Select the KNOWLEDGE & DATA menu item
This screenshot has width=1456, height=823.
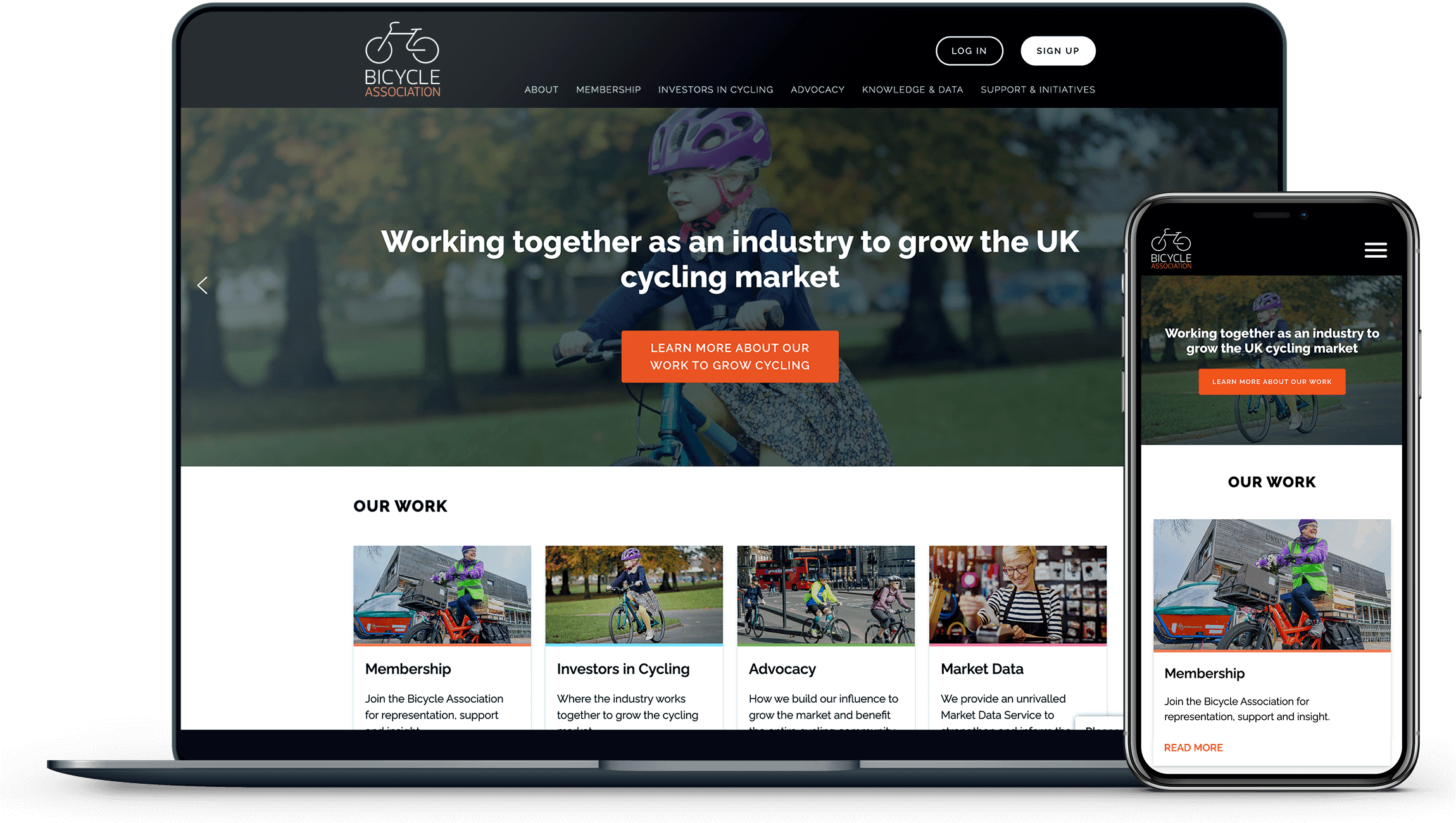point(912,89)
